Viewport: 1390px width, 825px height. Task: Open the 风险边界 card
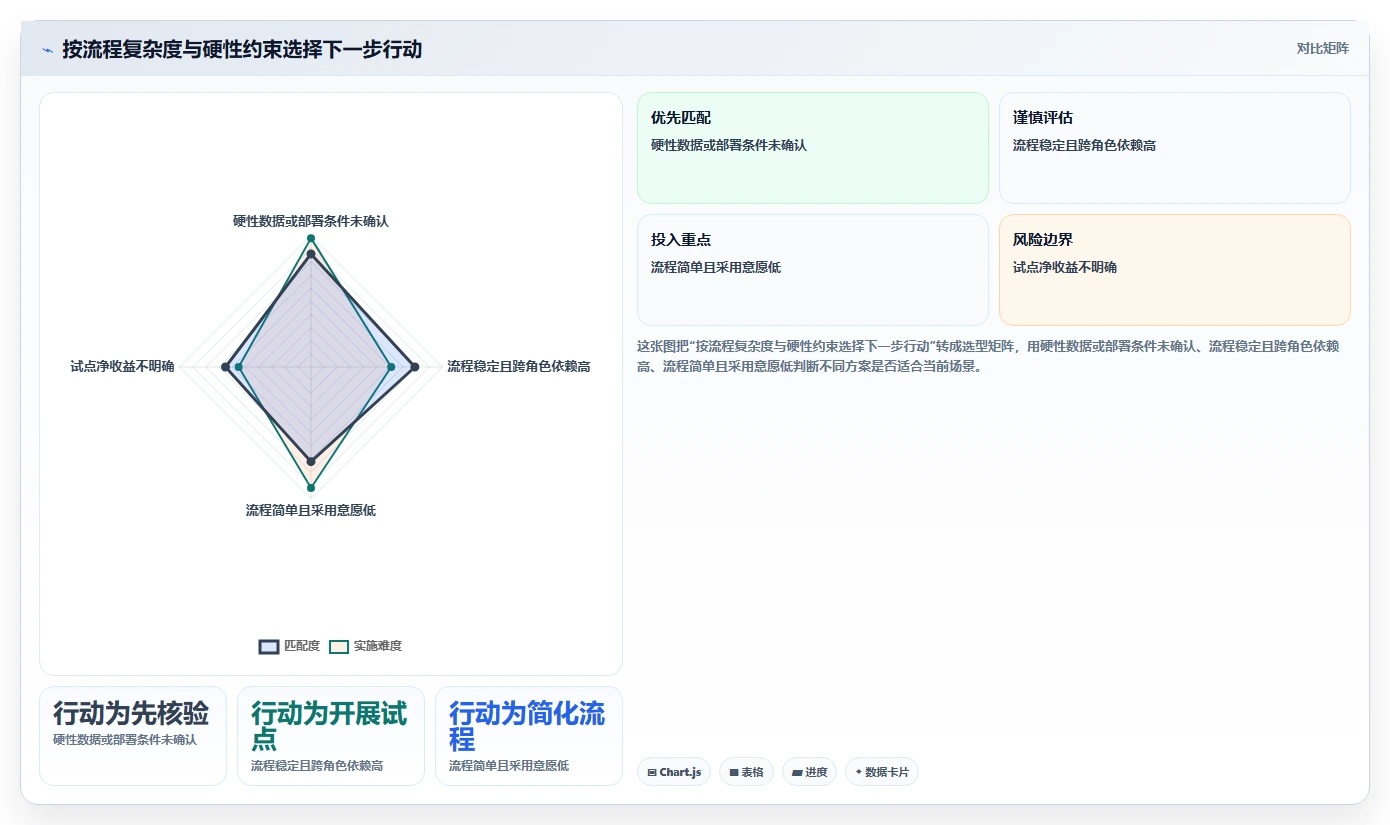coord(1175,270)
